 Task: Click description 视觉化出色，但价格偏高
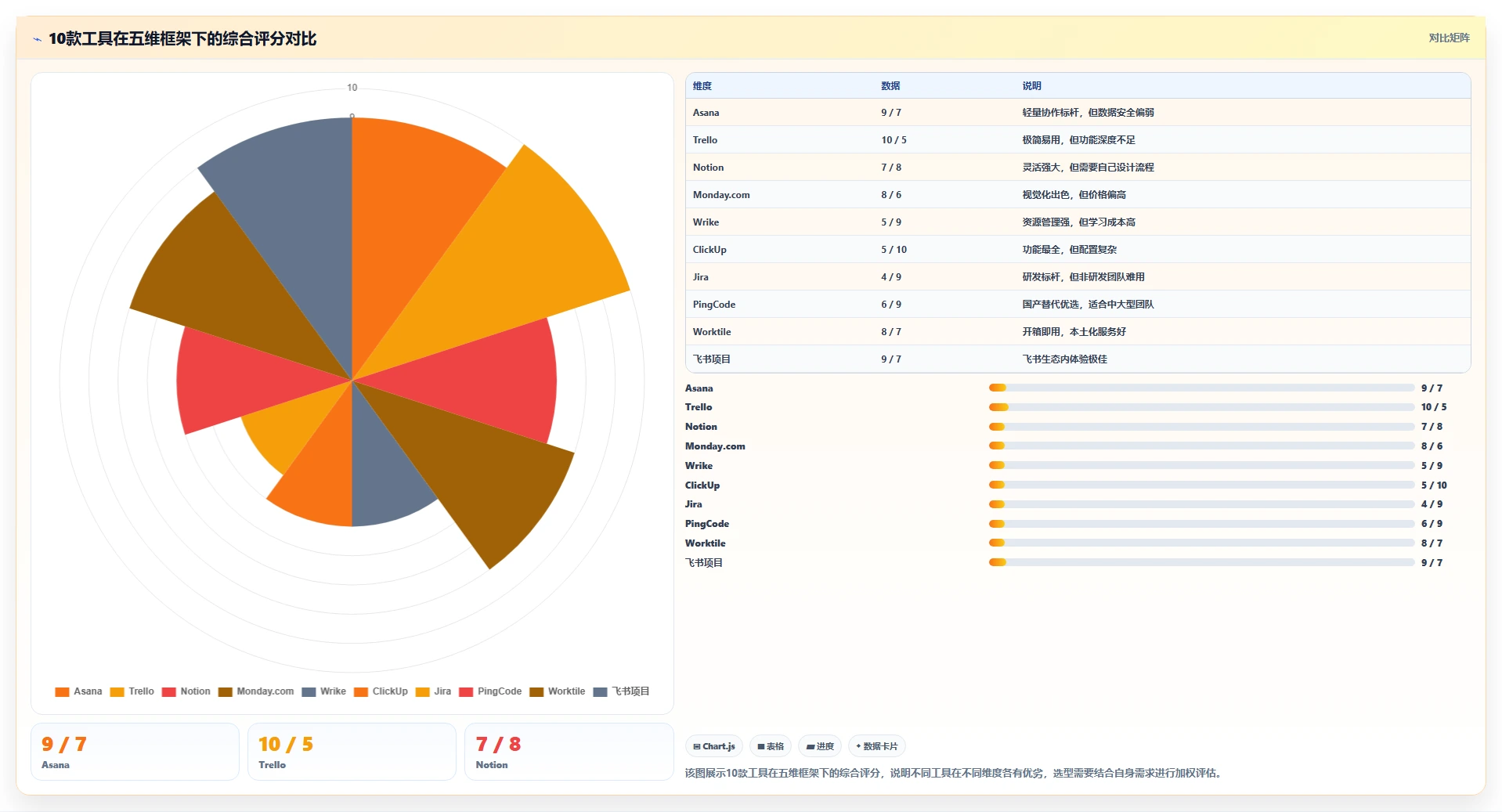(x=1074, y=195)
